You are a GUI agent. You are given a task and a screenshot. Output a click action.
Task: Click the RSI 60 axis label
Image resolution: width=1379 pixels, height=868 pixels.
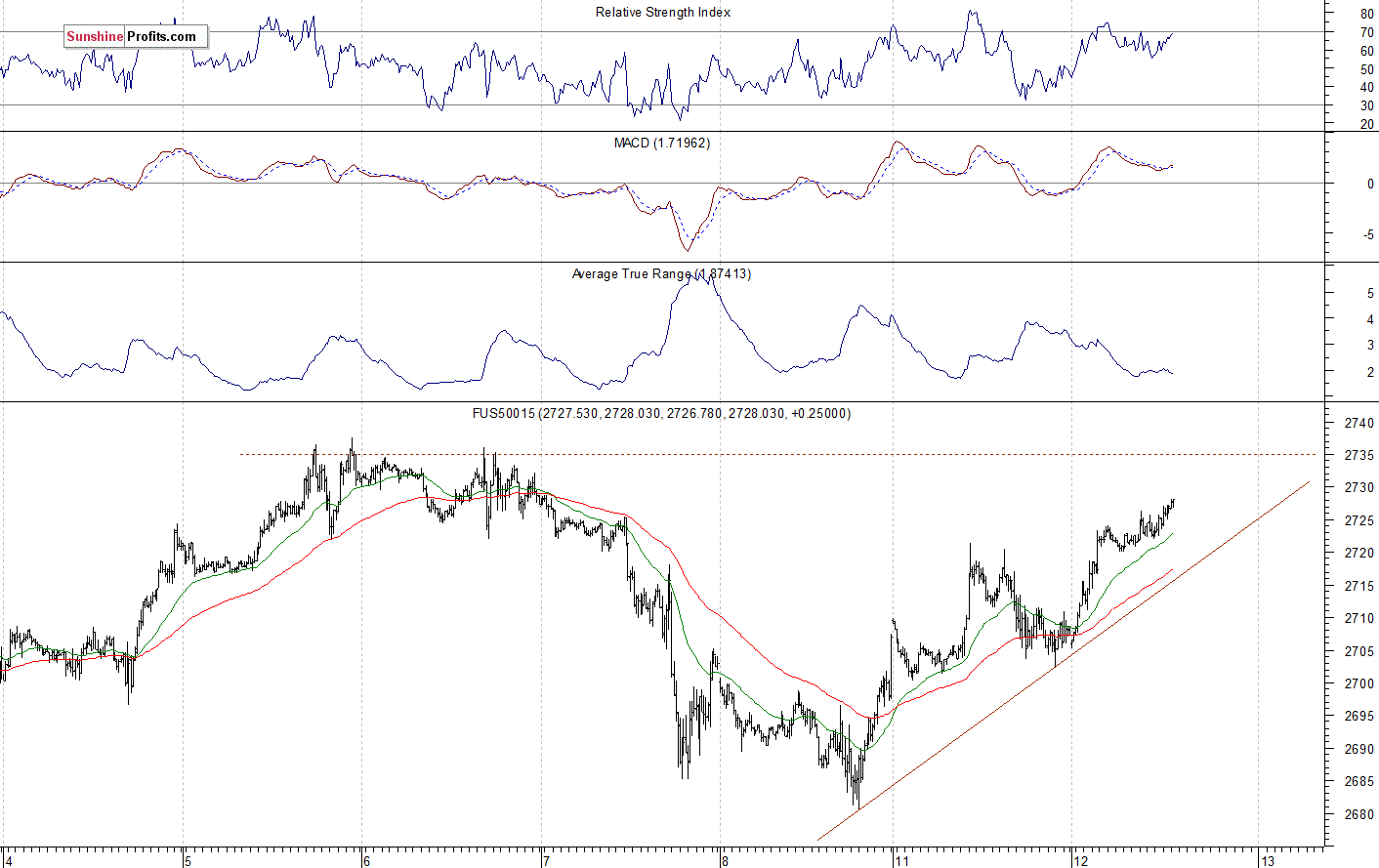1366,52
